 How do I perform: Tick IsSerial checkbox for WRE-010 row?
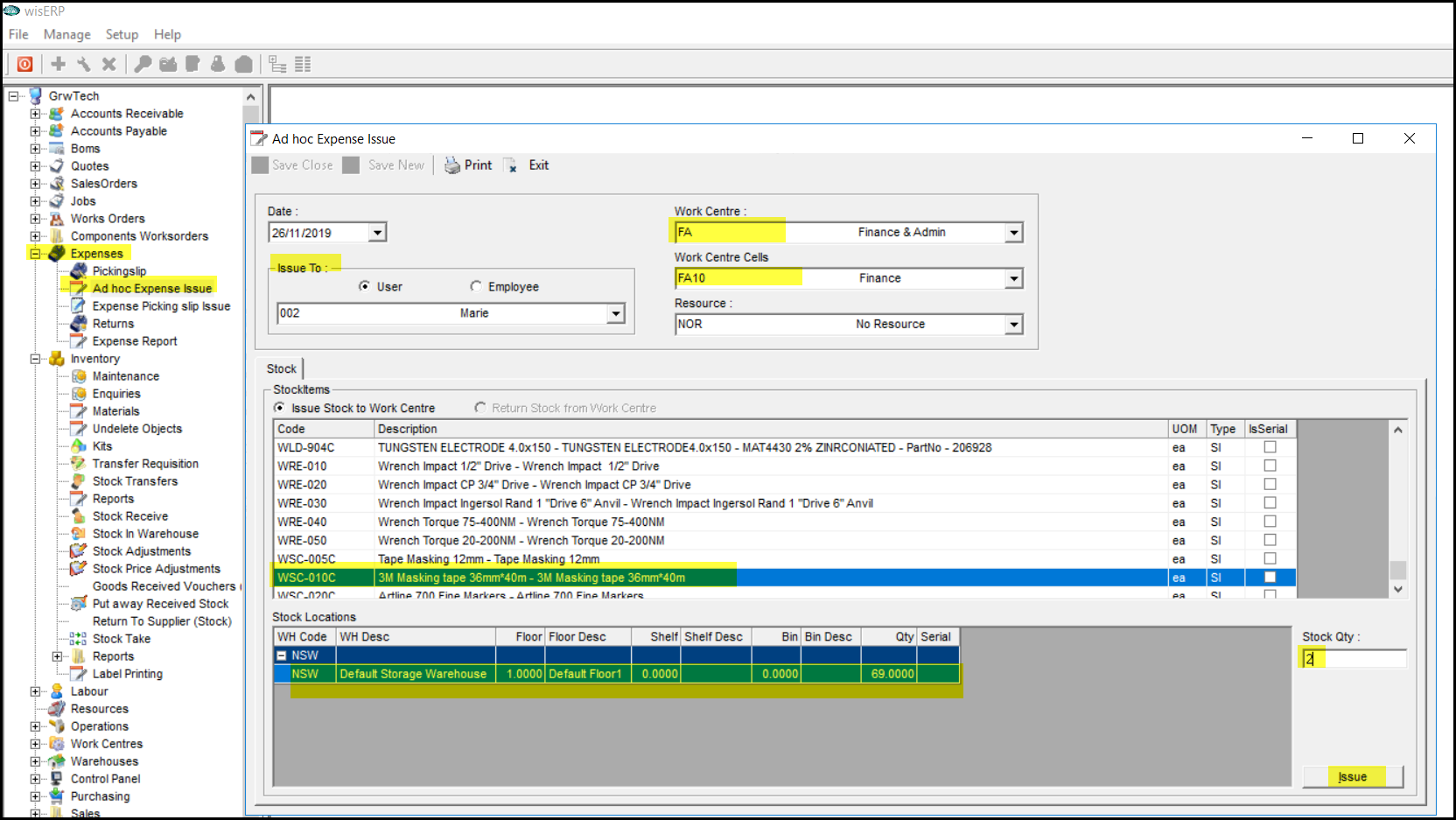click(1270, 466)
